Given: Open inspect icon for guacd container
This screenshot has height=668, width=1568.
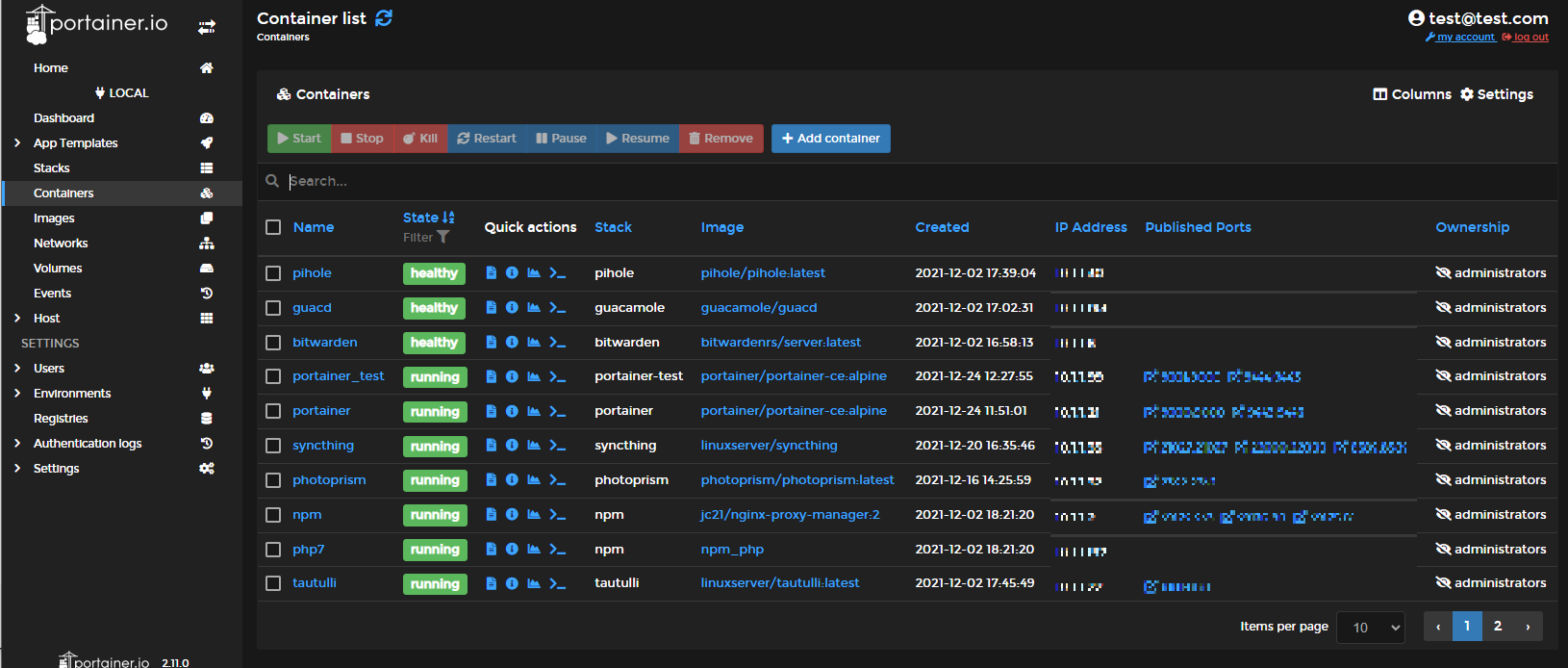Looking at the screenshot, I should [x=512, y=308].
